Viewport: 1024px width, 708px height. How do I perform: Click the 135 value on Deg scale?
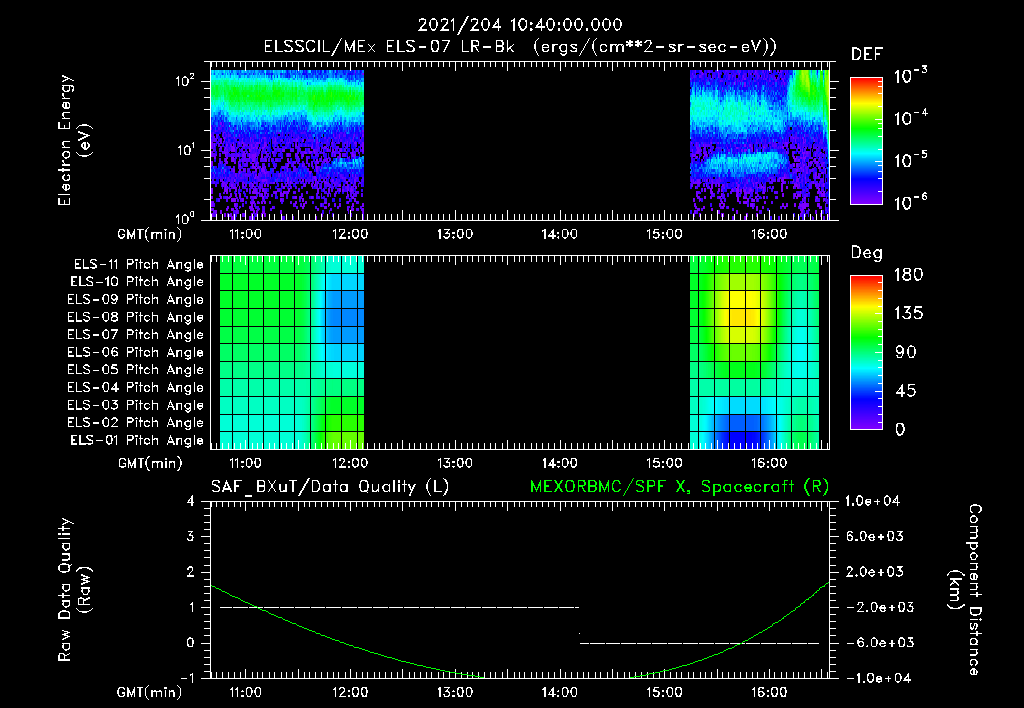[x=908, y=314]
